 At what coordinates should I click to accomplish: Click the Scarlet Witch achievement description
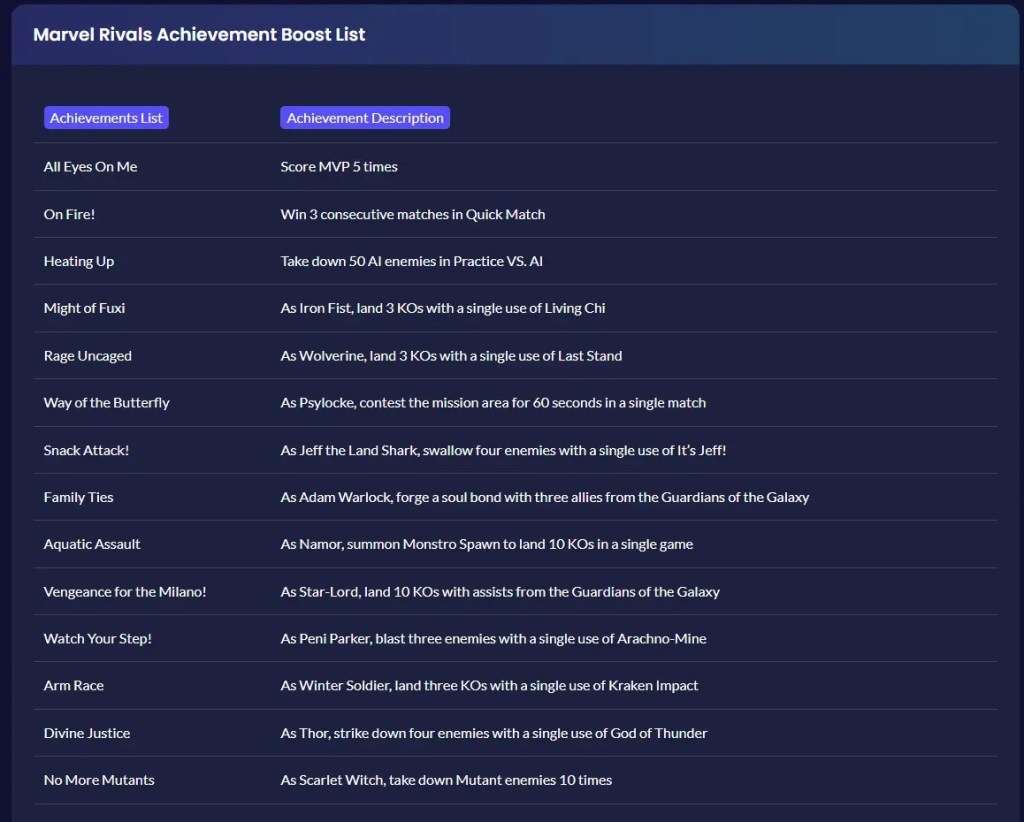(445, 780)
